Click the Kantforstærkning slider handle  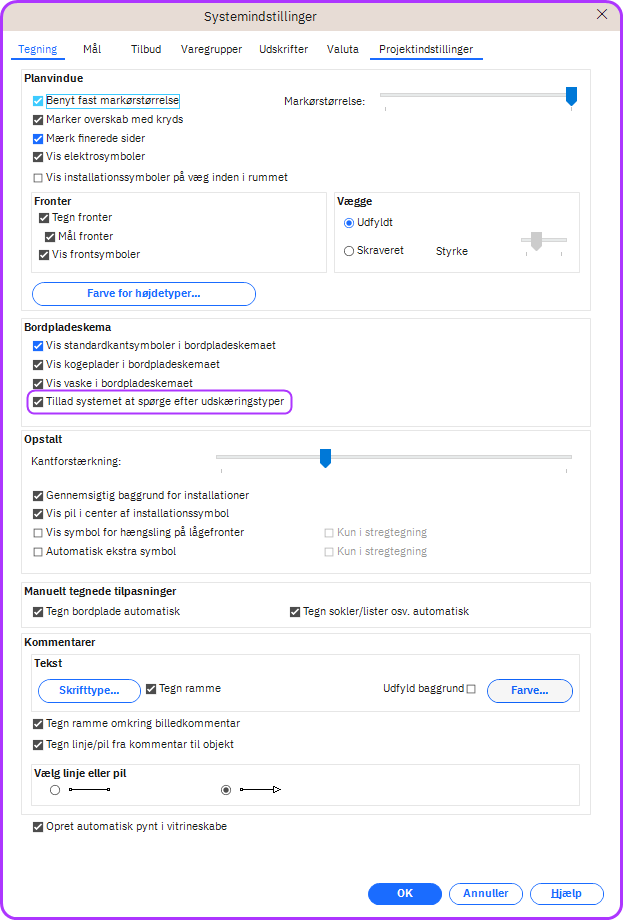coord(325,458)
